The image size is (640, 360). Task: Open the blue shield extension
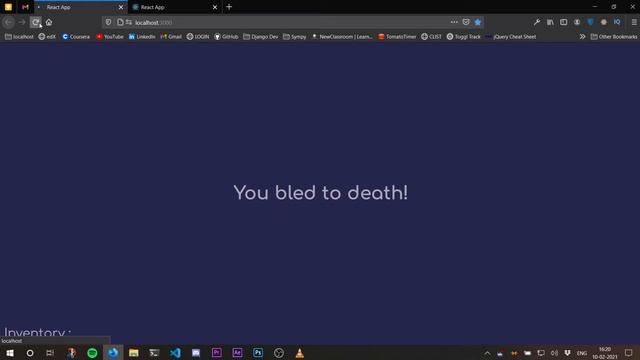click(590, 22)
